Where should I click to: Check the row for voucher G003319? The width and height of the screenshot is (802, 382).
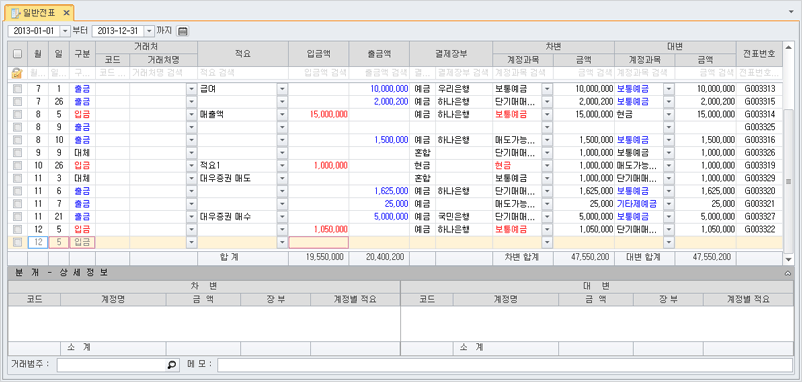(x=17, y=166)
